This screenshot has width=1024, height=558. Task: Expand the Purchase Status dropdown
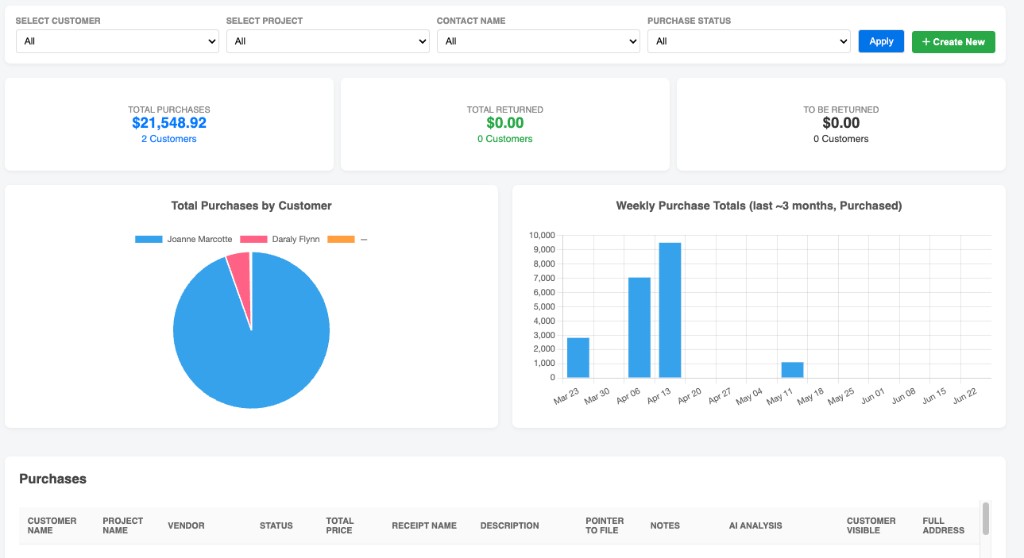(x=749, y=41)
